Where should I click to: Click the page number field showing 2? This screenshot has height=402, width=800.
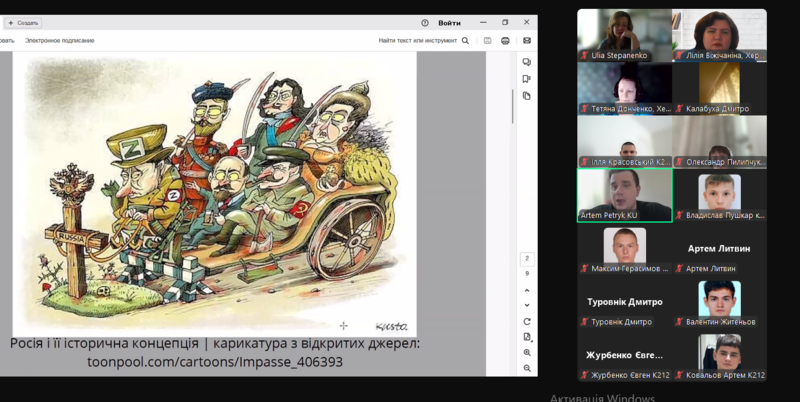click(x=527, y=259)
